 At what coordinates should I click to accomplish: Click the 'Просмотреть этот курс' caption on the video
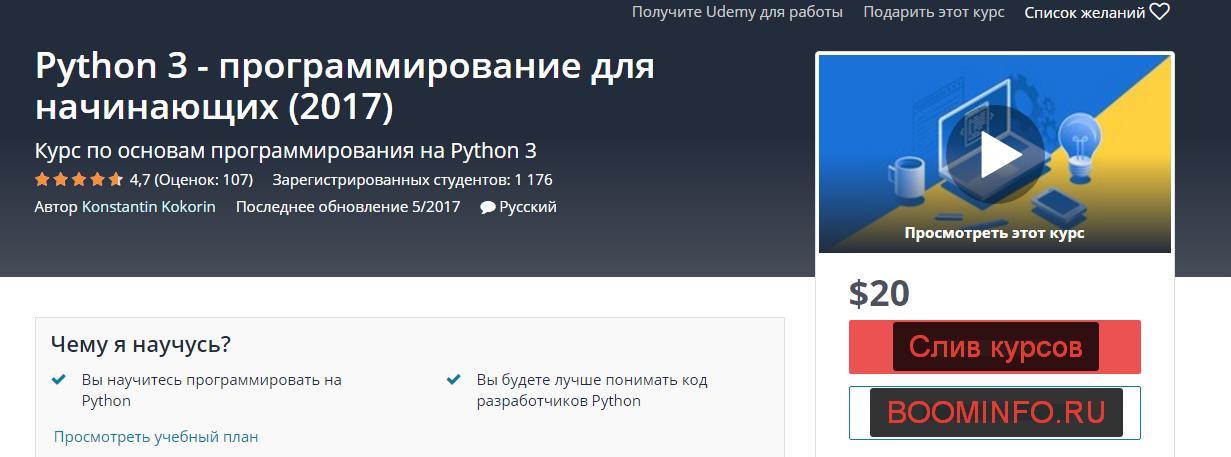[x=994, y=233]
